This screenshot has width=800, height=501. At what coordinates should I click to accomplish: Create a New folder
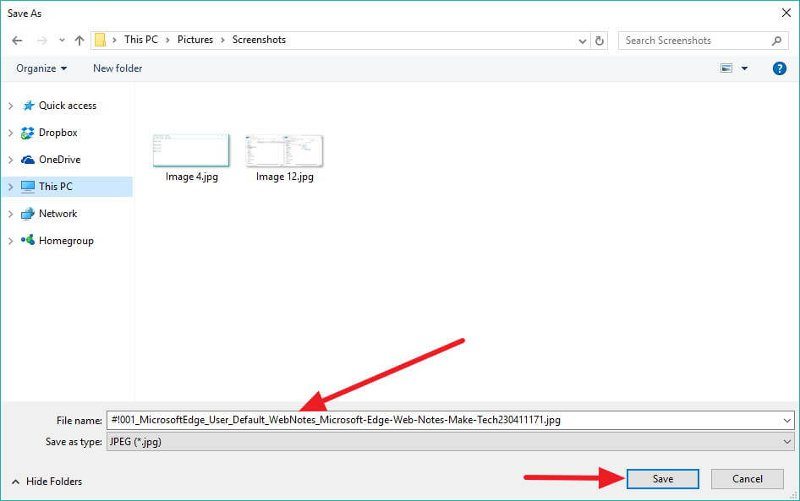pos(117,68)
